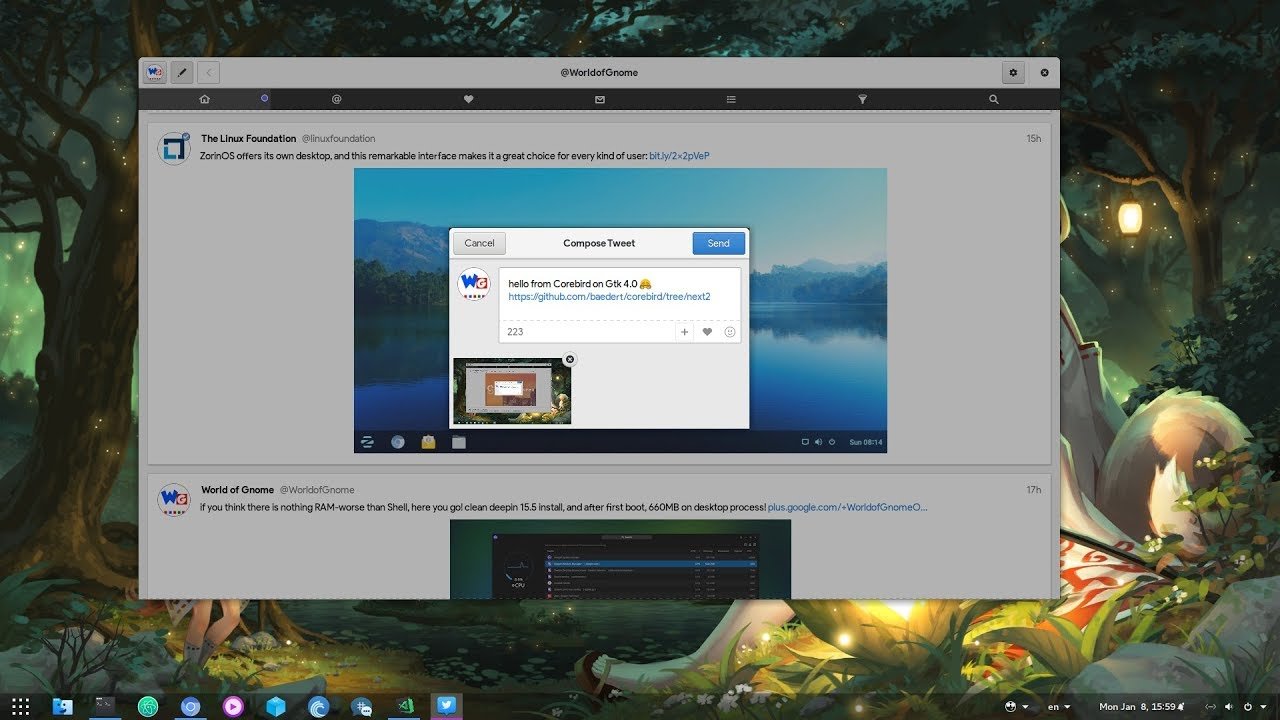Open the hashtag chat app in the taskbar
This screenshot has width=1280, height=720.
click(x=362, y=706)
